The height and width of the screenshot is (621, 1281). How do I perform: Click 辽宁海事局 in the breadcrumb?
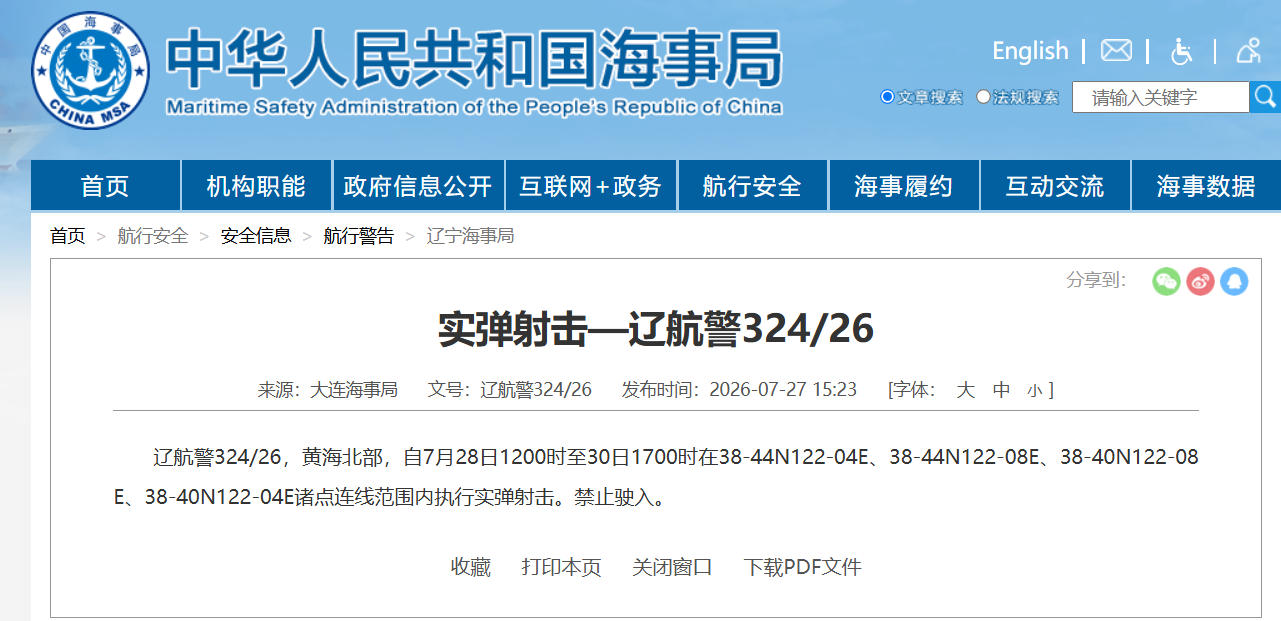click(x=470, y=236)
